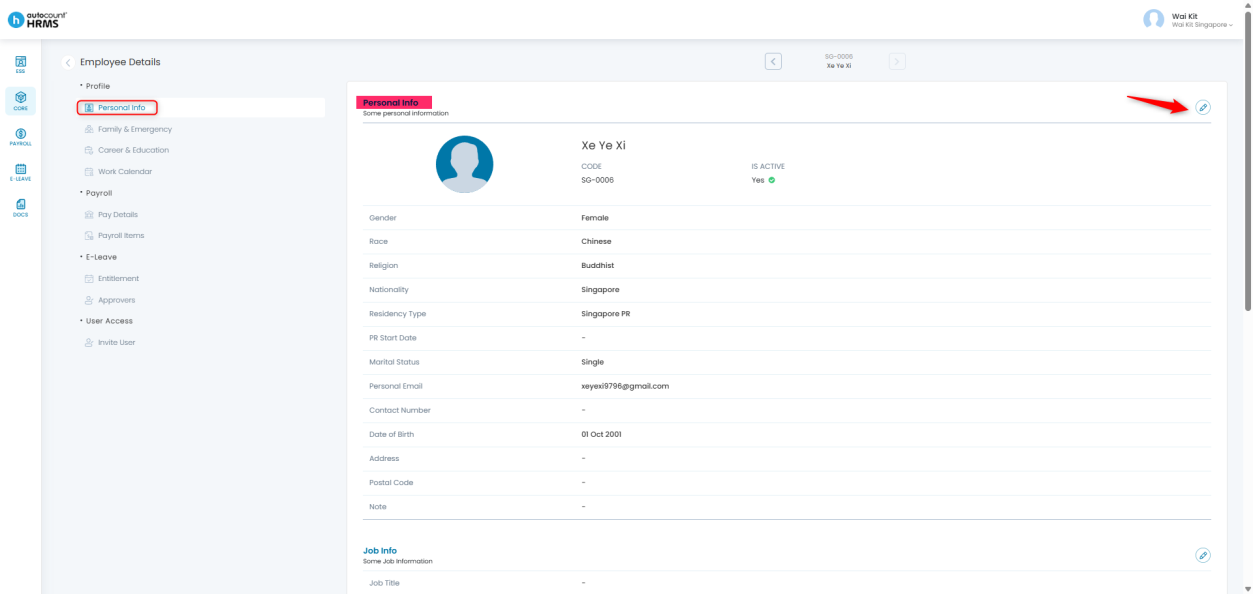Click the Personal Info section title
The height and width of the screenshot is (594, 1253).
391,102
